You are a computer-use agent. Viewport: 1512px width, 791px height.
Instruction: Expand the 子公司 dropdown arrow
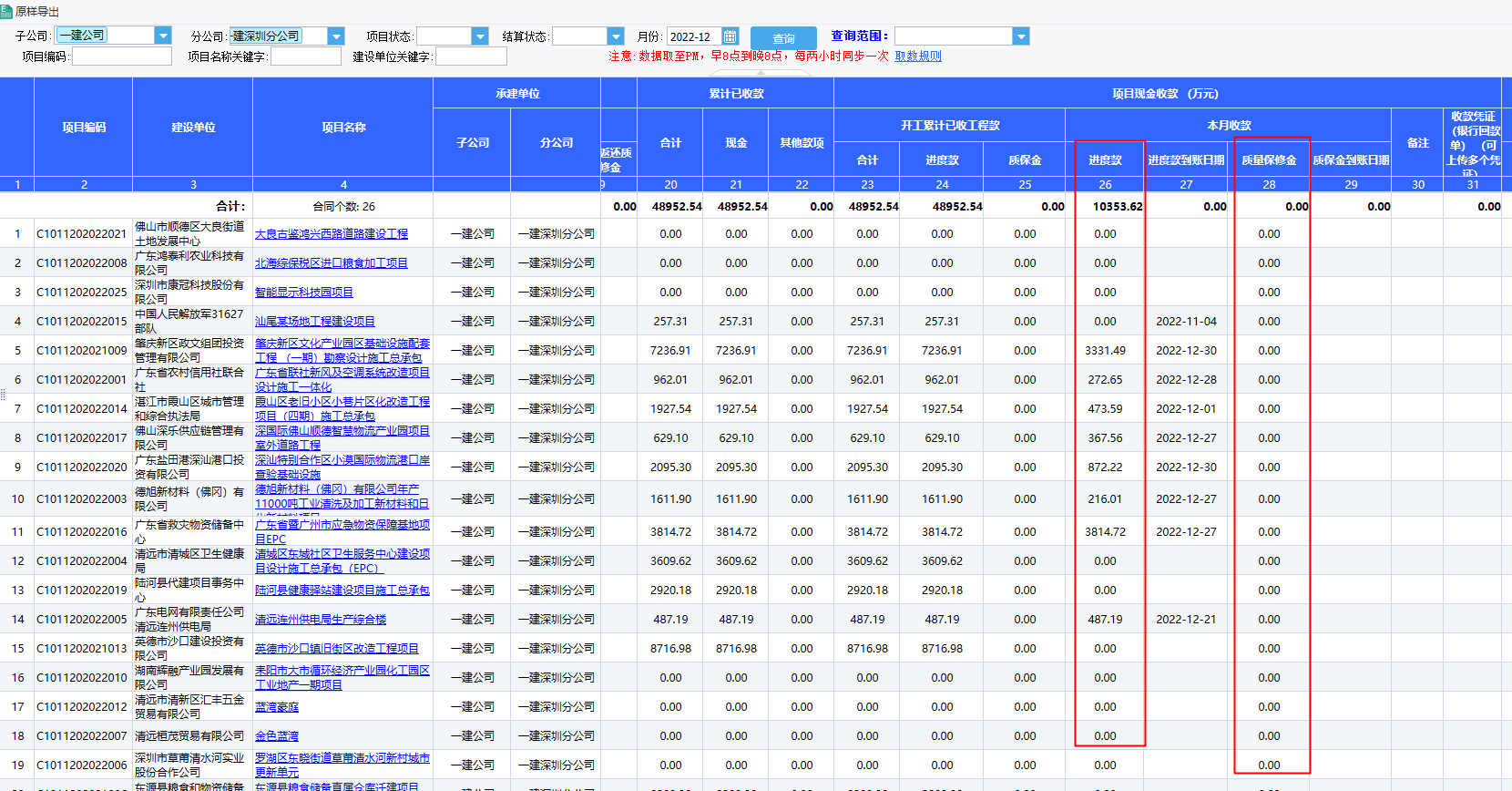(163, 36)
